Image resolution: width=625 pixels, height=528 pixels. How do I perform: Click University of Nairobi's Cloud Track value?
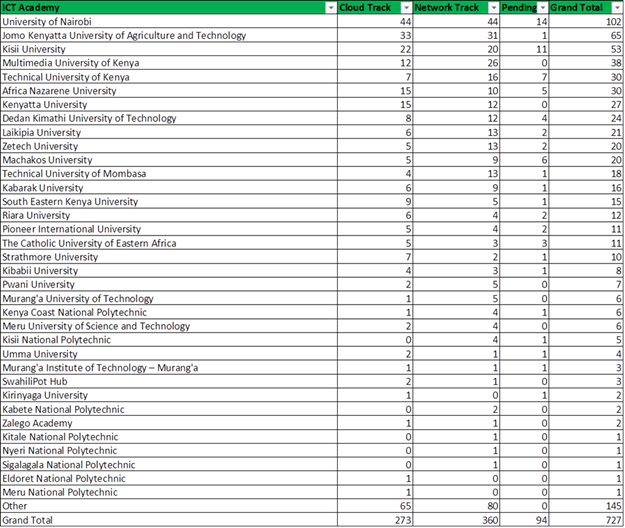tap(405, 21)
